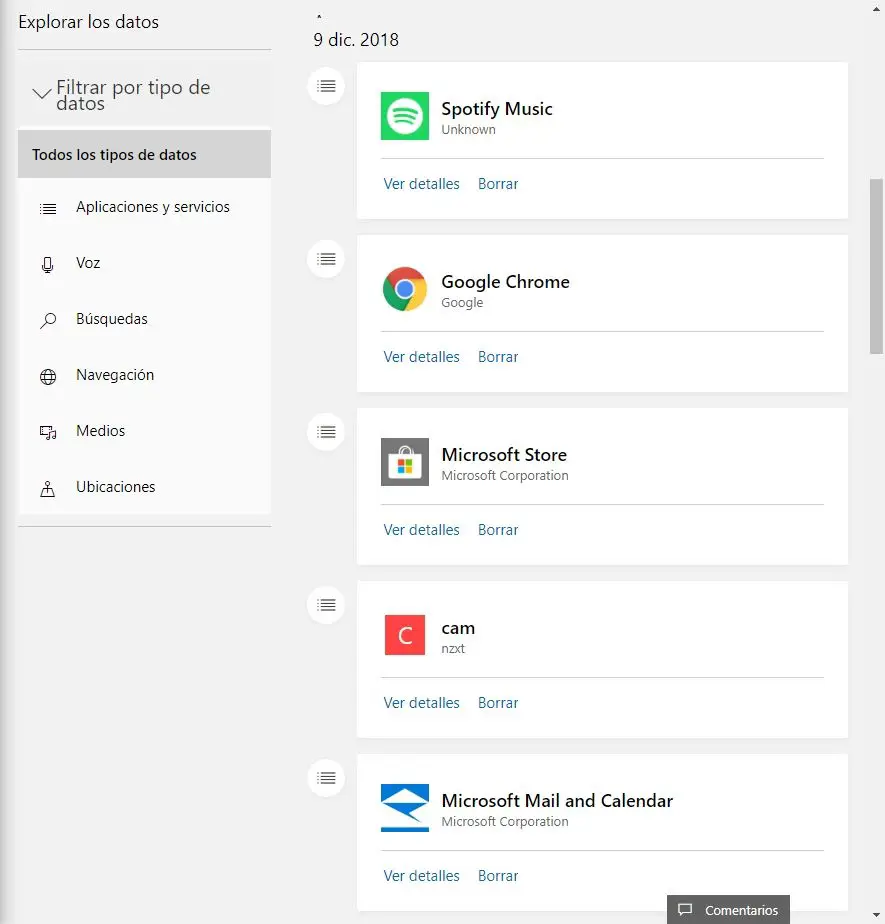Click Microsoft Mail and Calendar icon
This screenshot has width=885, height=924.
point(405,808)
